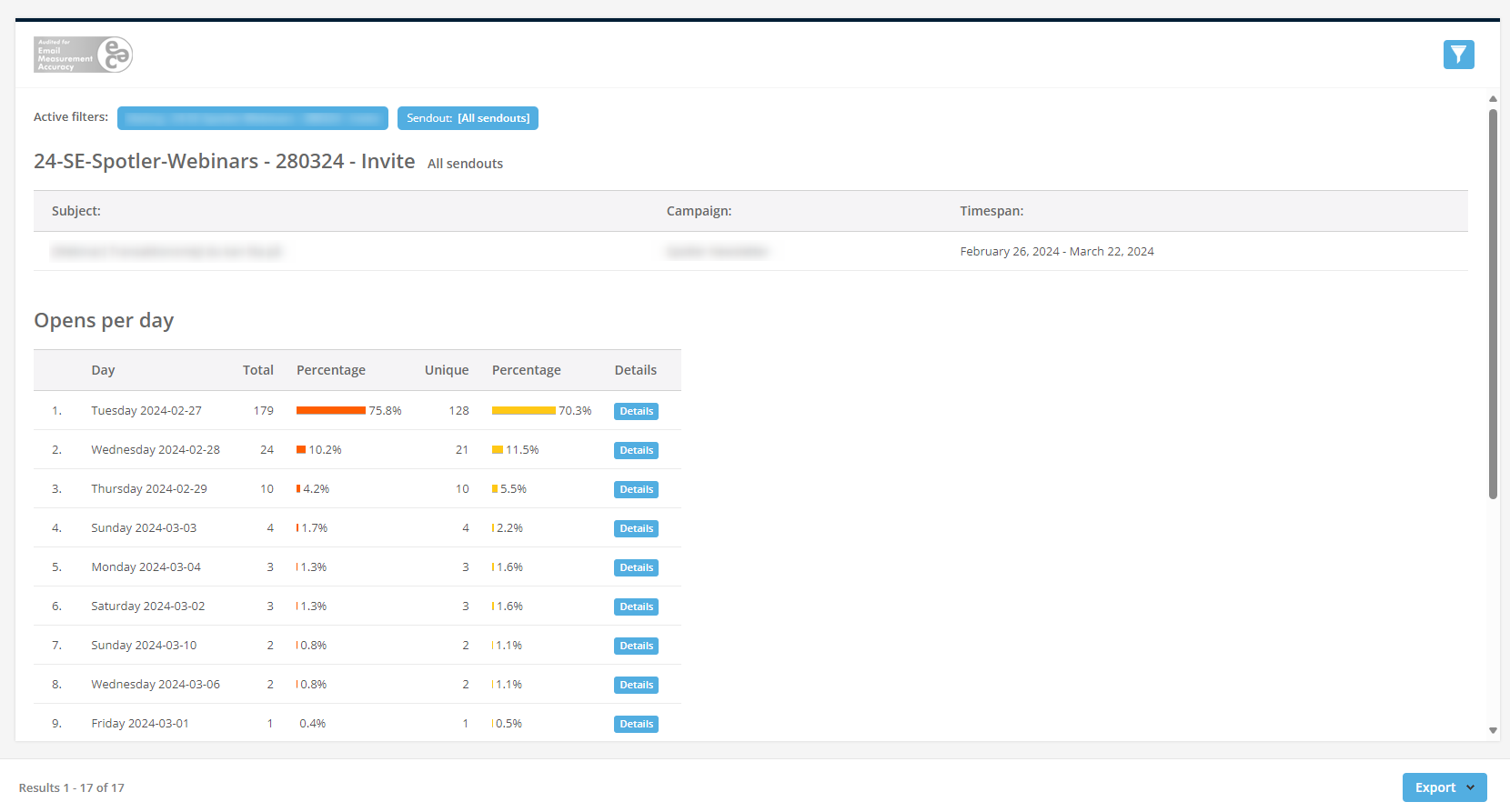
Task: View Details for Saturday 2024-03-02
Action: pyautogui.click(x=636, y=606)
